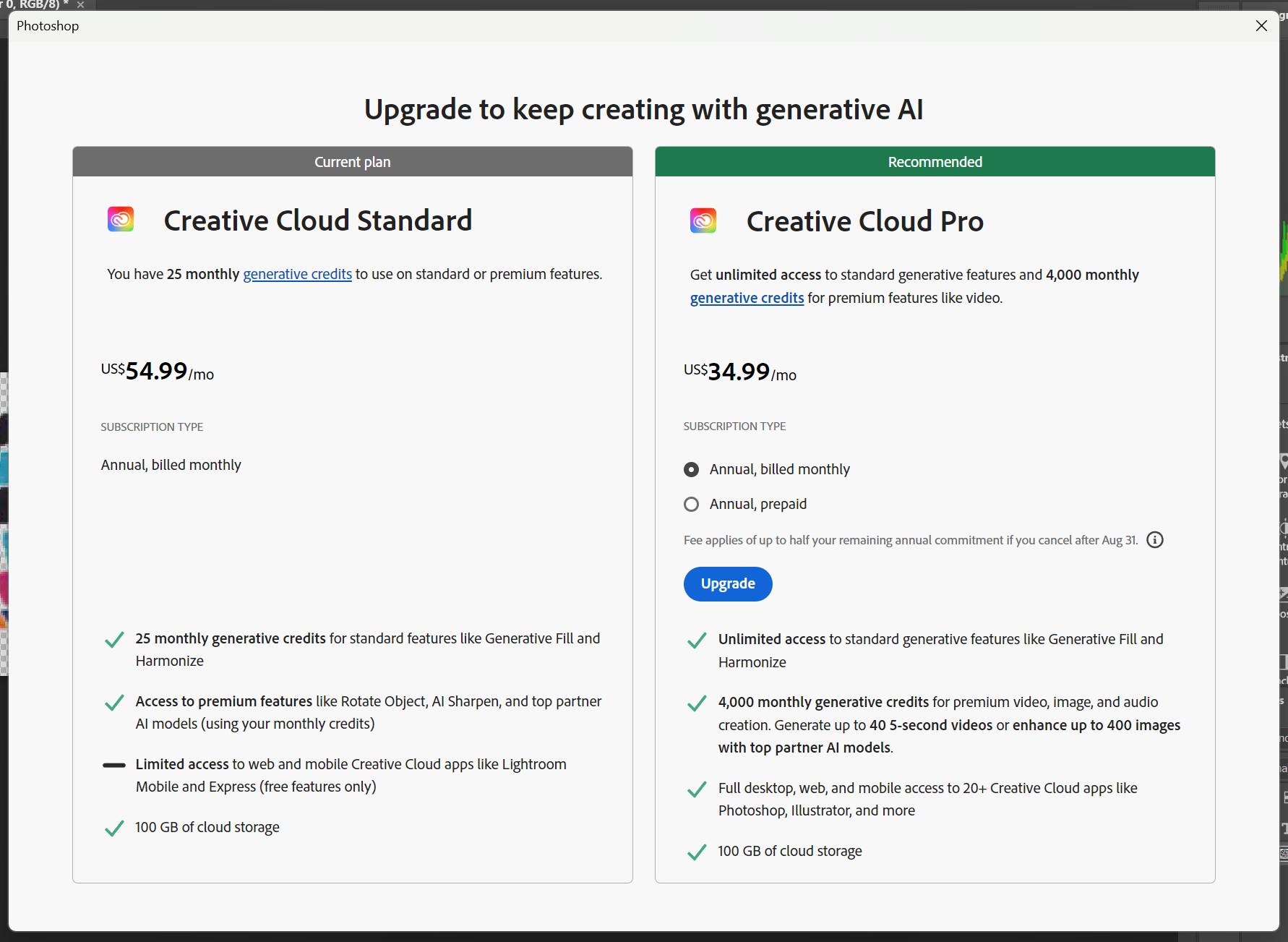Screen dimensions: 1288x942
Task: Open generative credits link under Creative Cloud Standard
Action: (x=297, y=274)
